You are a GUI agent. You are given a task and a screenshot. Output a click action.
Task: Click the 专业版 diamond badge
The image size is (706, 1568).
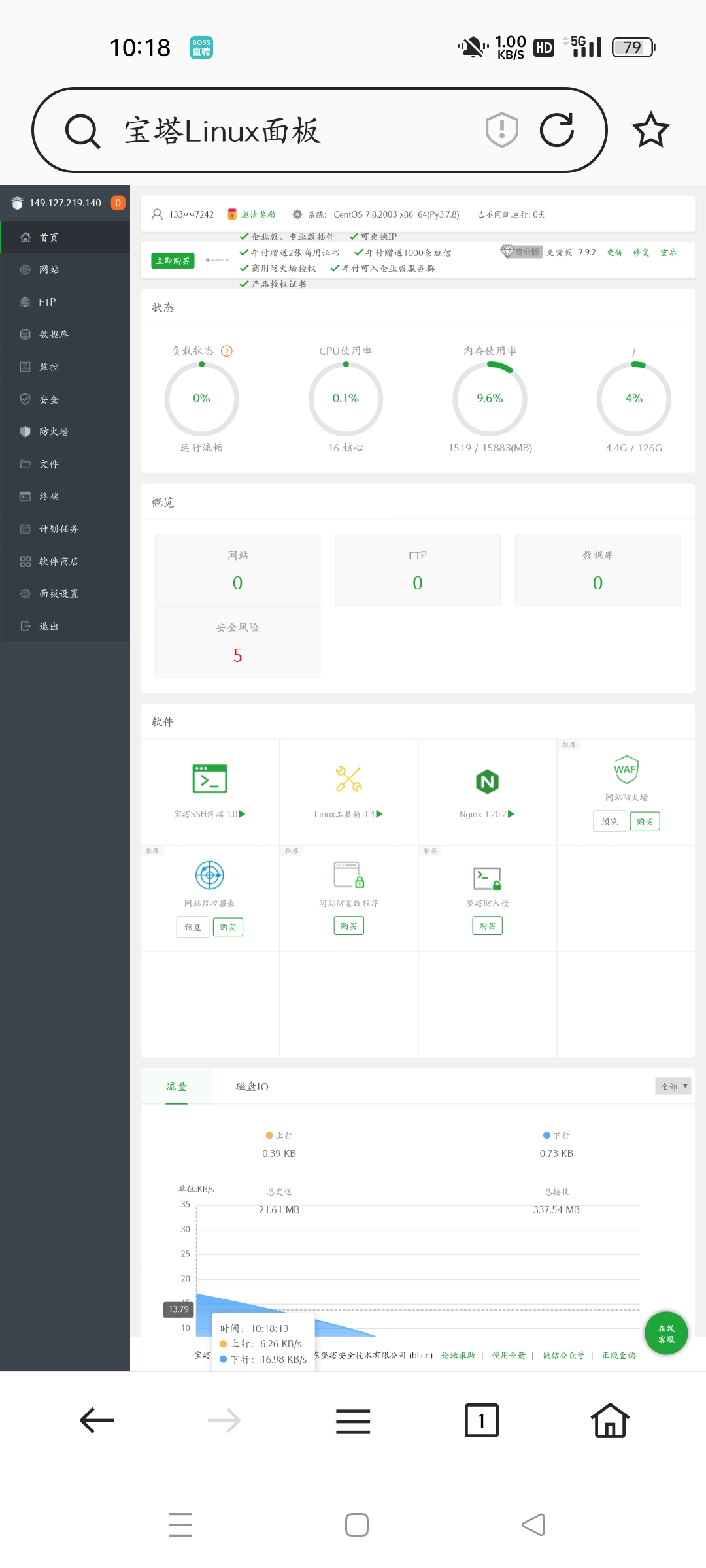point(521,252)
